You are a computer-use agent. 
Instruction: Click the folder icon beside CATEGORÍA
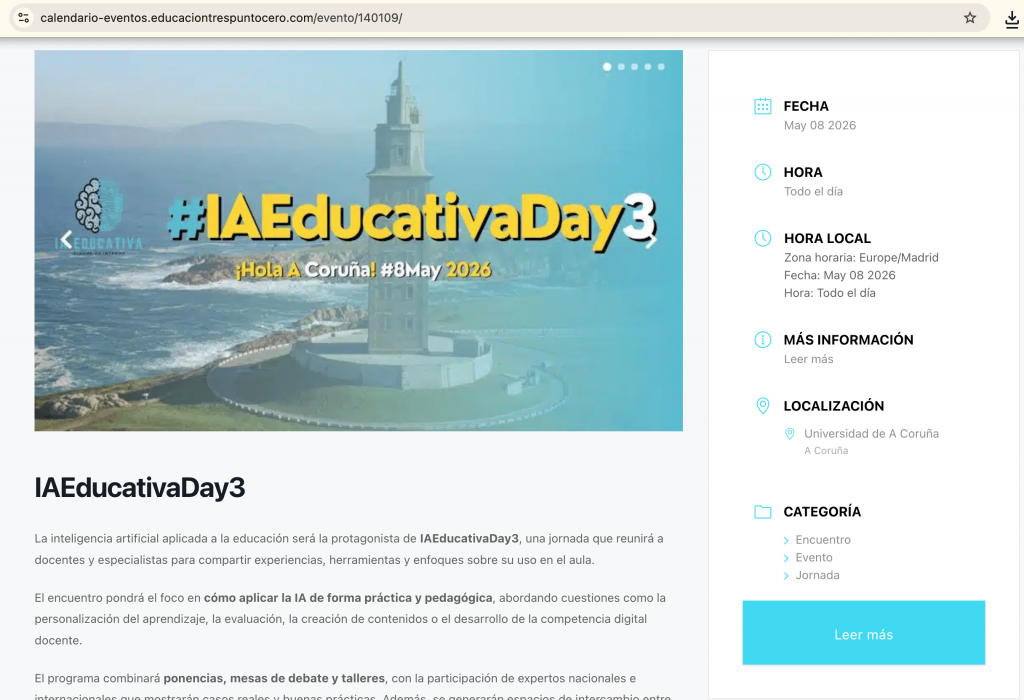point(762,512)
